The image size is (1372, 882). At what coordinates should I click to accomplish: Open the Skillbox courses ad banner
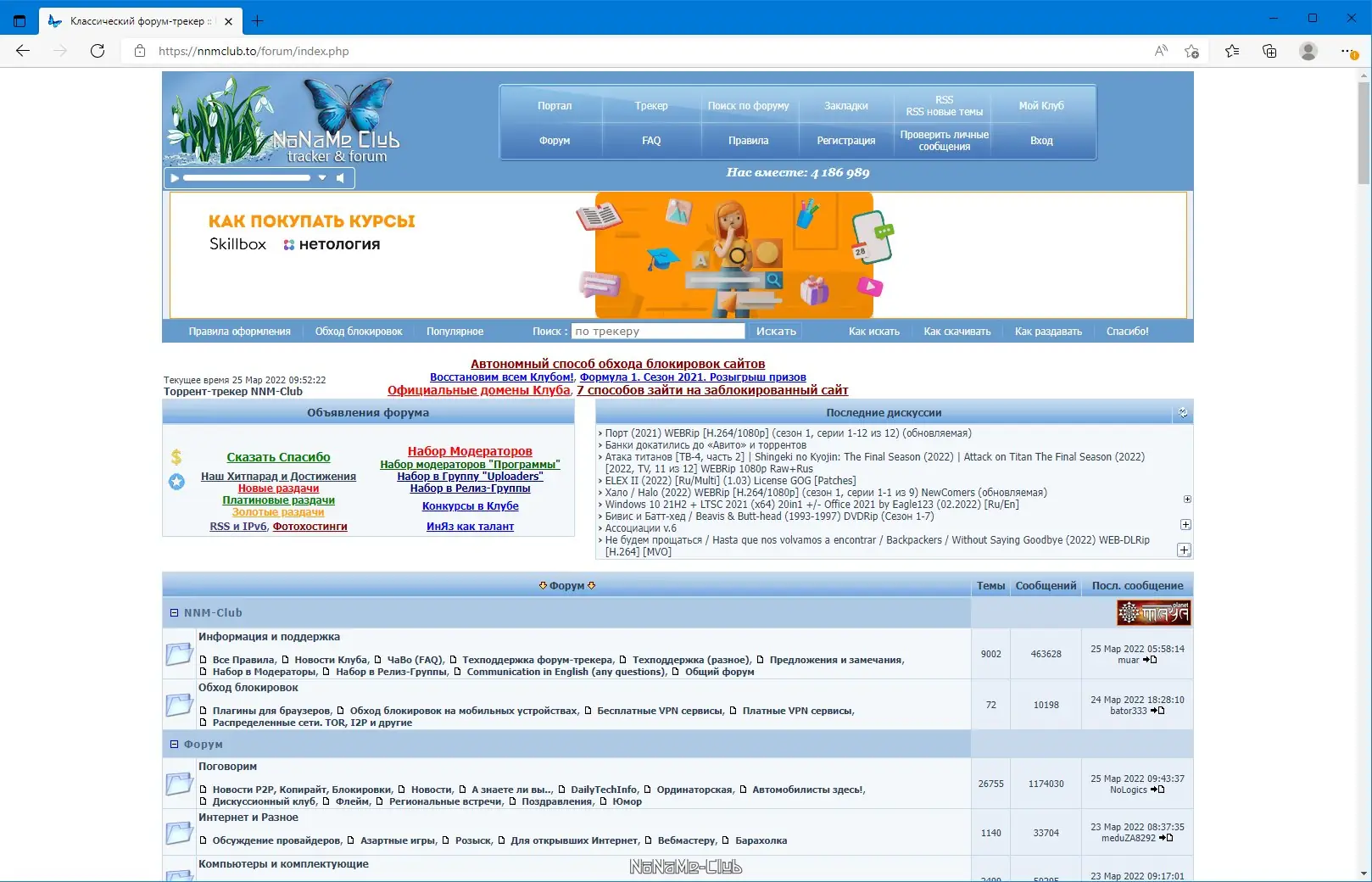(x=678, y=254)
